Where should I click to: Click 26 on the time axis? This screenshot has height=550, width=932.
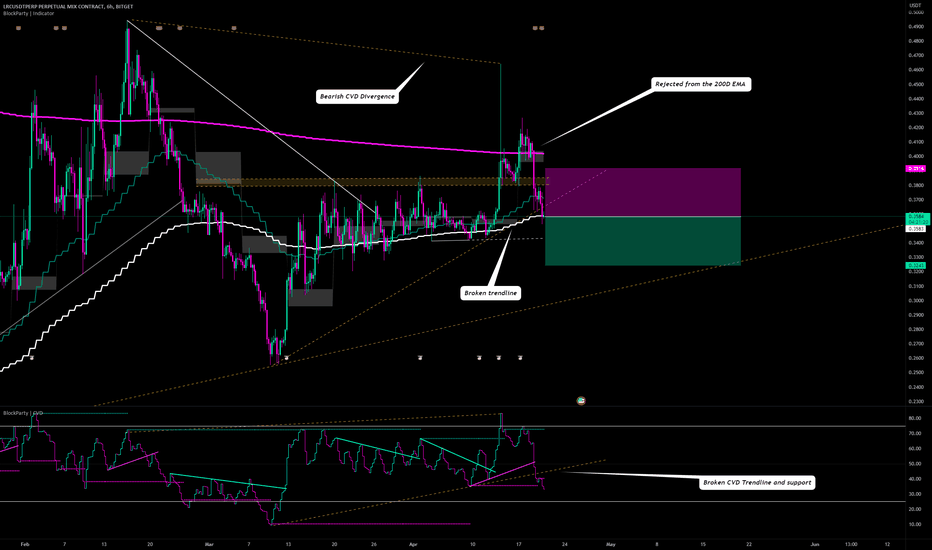coord(374,544)
